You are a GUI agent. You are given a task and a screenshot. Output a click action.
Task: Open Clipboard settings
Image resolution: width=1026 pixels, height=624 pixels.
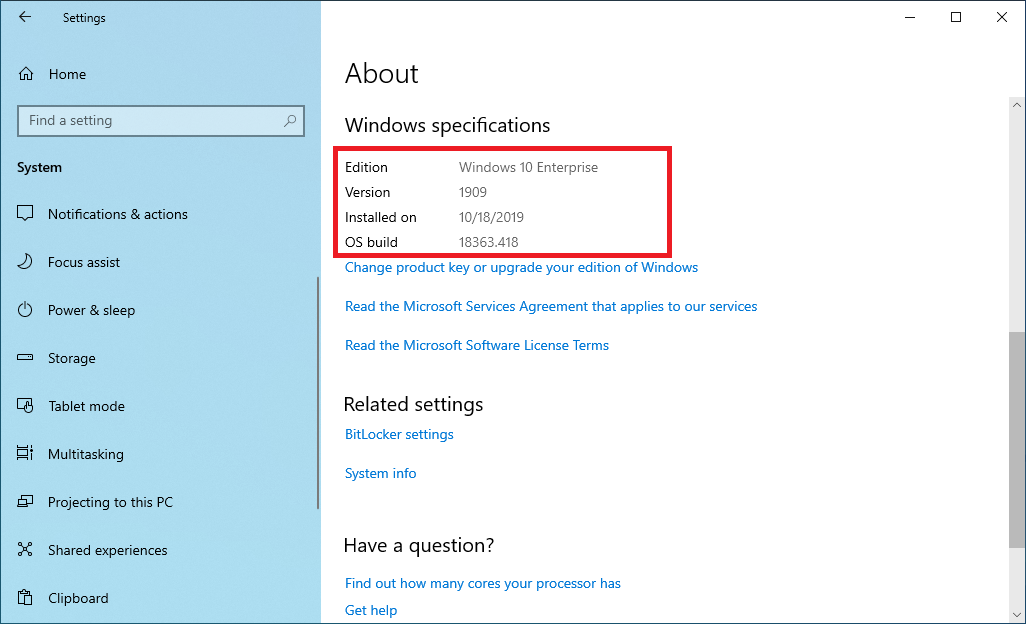point(77,598)
